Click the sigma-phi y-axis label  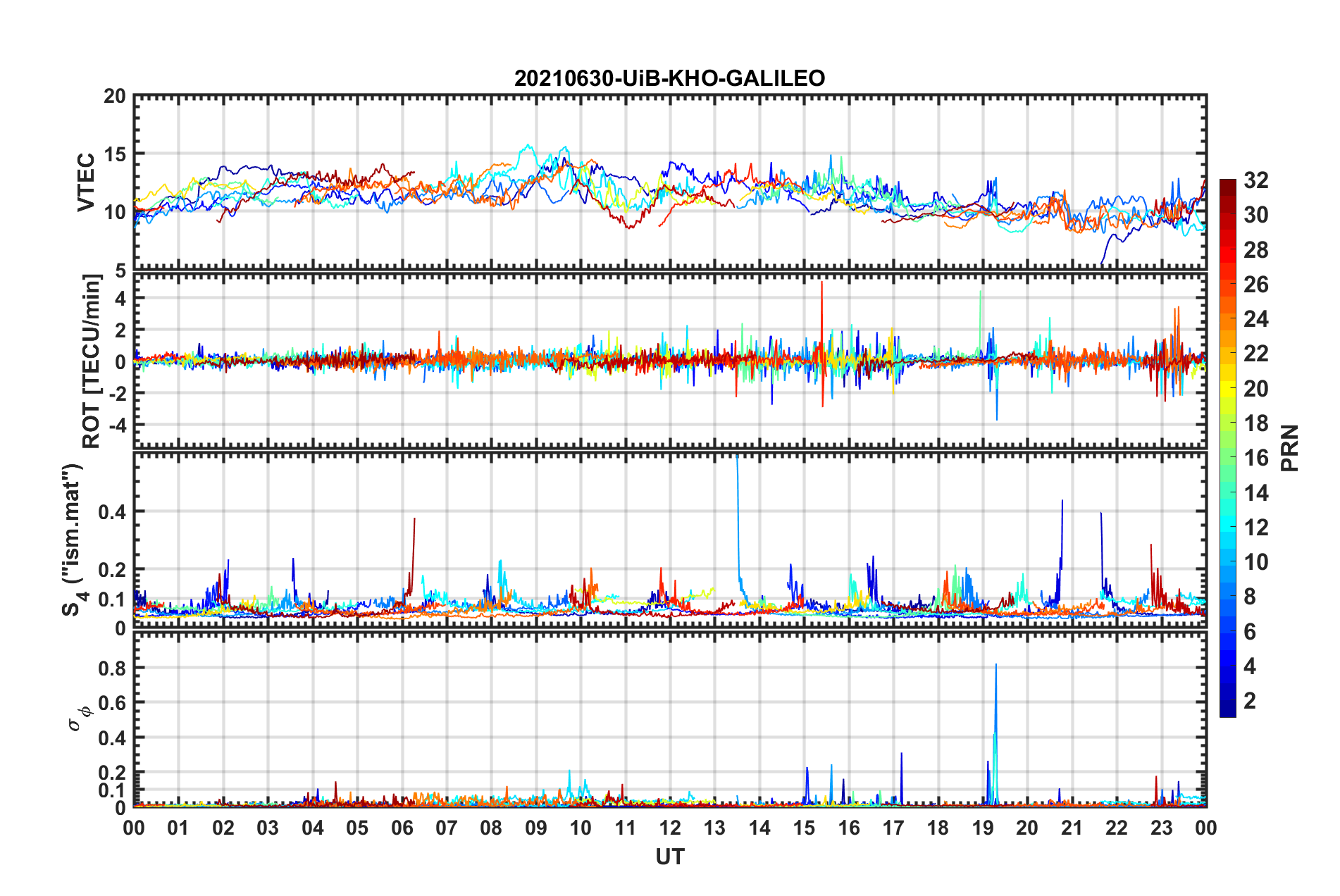(x=80, y=718)
